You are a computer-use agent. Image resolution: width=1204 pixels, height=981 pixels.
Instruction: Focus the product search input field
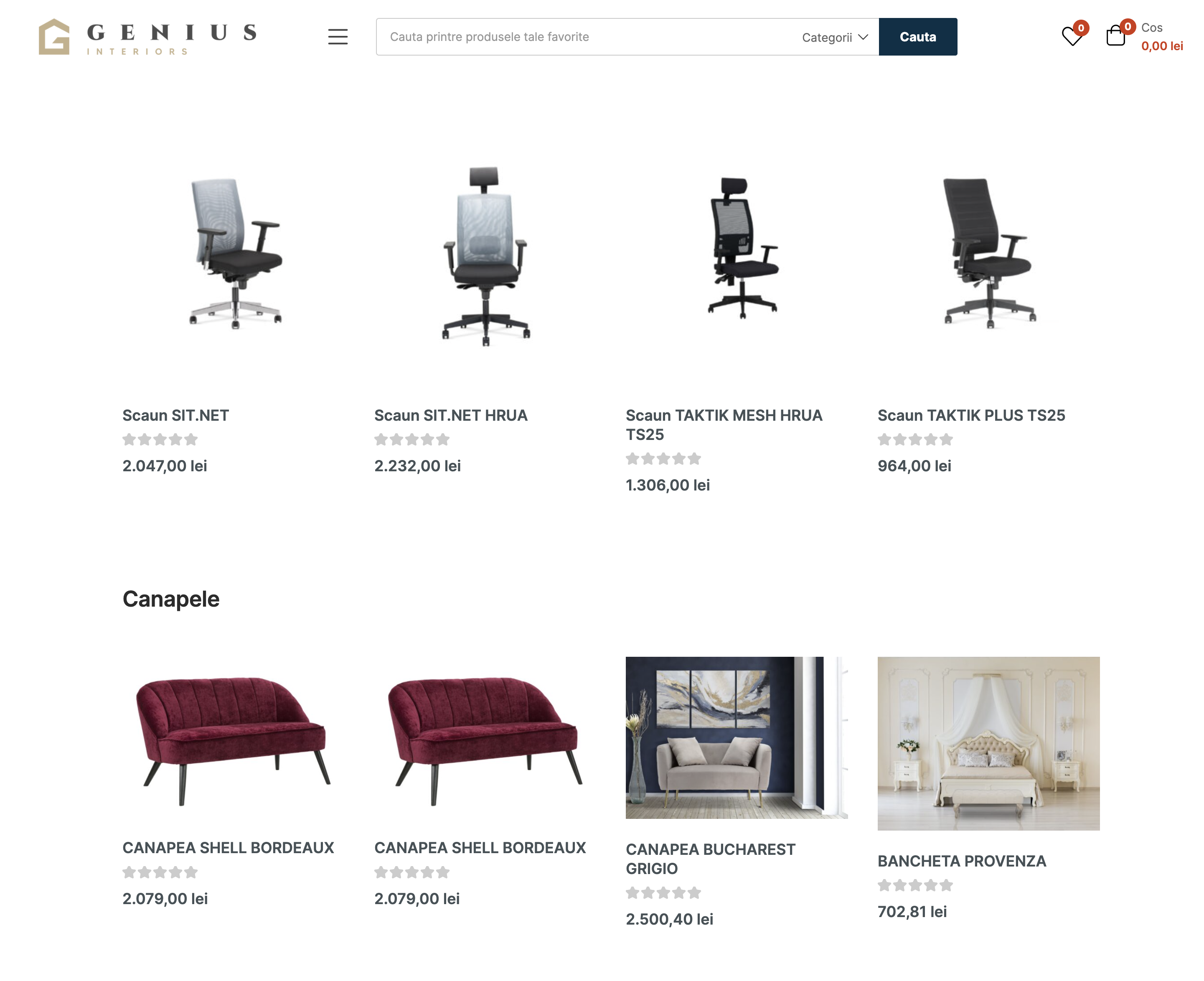click(x=588, y=37)
